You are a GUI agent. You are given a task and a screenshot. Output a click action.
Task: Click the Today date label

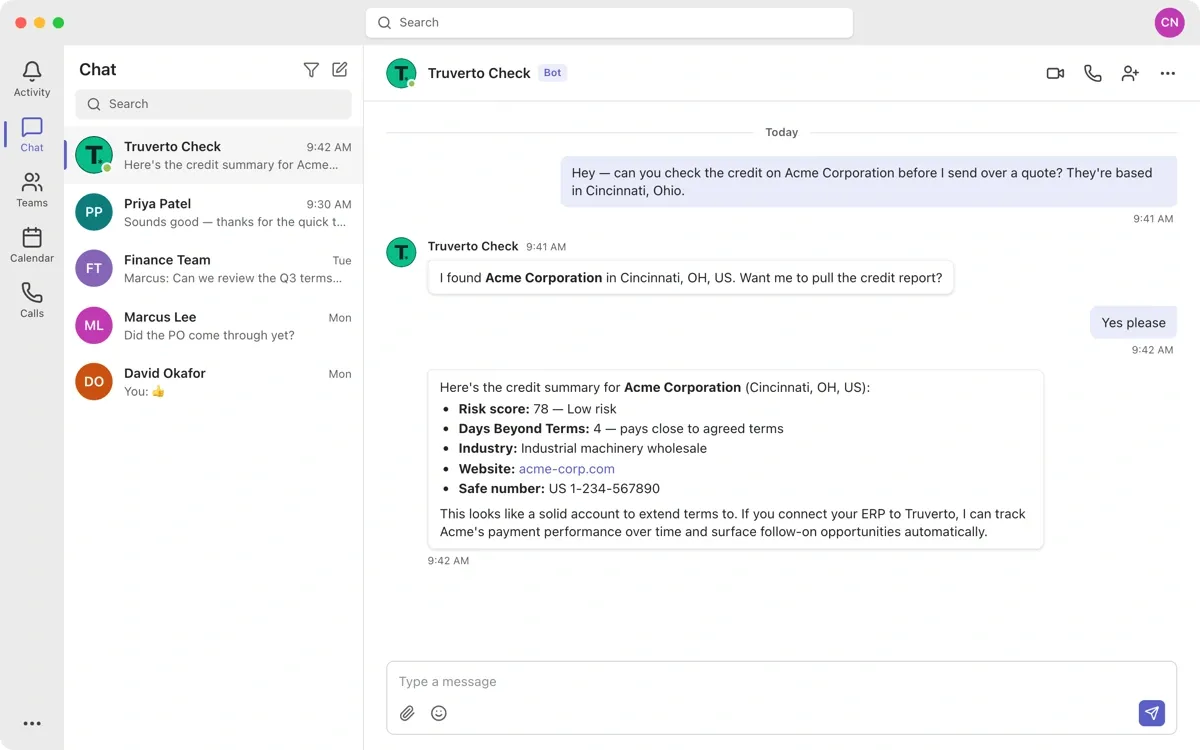click(x=782, y=132)
